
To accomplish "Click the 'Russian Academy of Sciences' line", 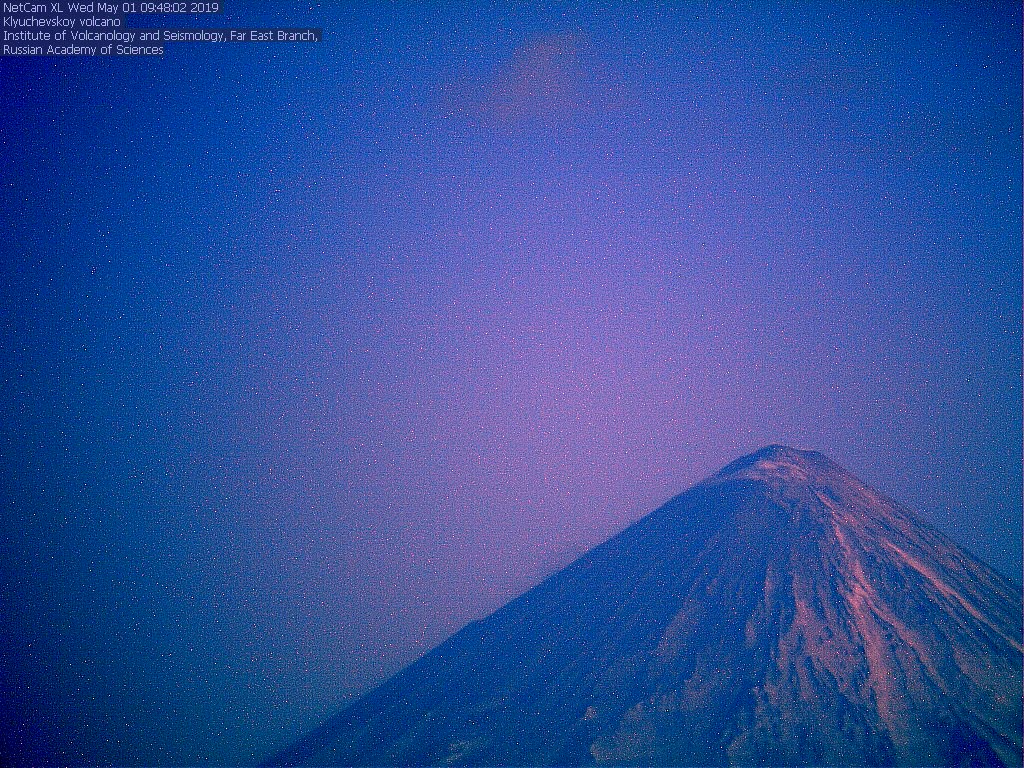I will (x=83, y=50).
